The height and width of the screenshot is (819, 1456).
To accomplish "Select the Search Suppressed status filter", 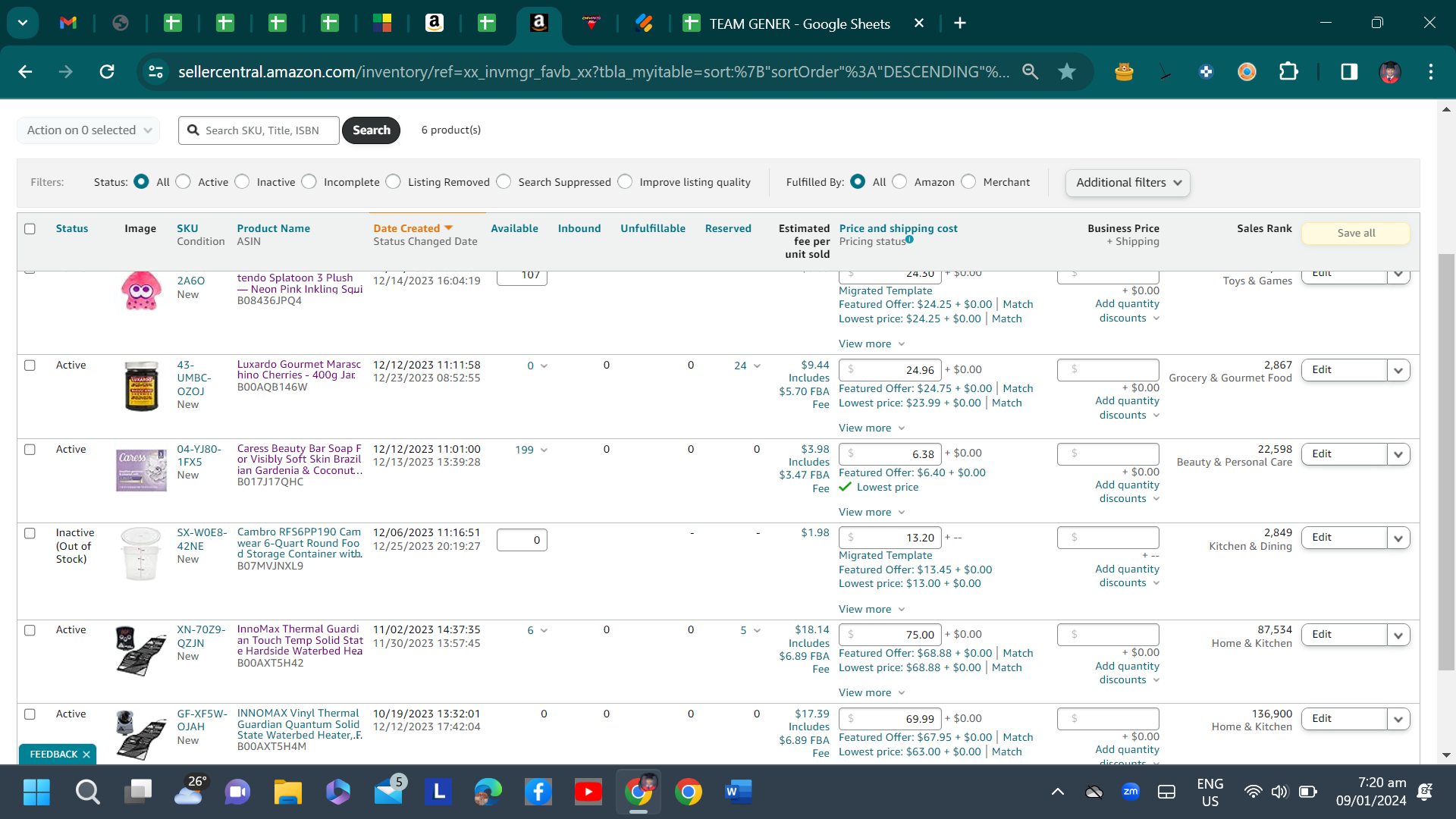I will [504, 182].
